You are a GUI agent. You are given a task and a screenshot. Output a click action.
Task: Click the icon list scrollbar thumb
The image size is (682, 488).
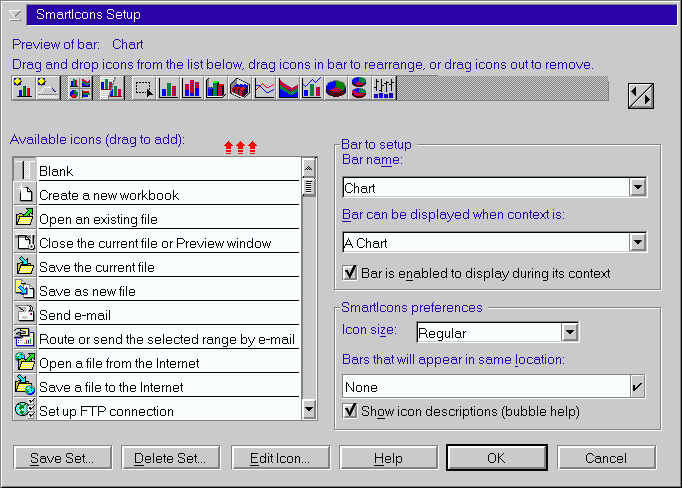click(x=309, y=187)
